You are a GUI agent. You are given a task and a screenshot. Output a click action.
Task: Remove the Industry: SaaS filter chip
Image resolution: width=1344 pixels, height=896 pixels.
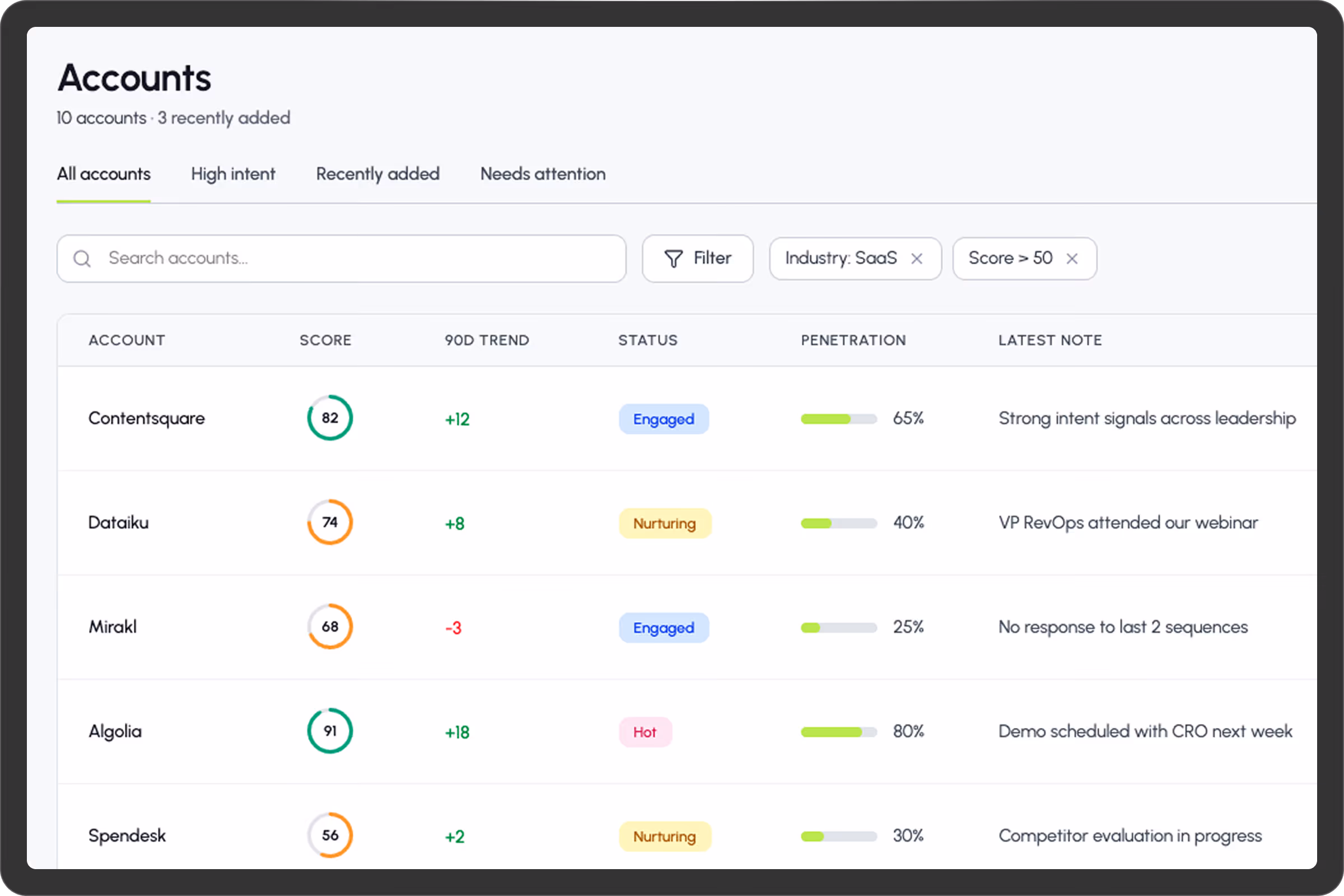[x=917, y=259]
